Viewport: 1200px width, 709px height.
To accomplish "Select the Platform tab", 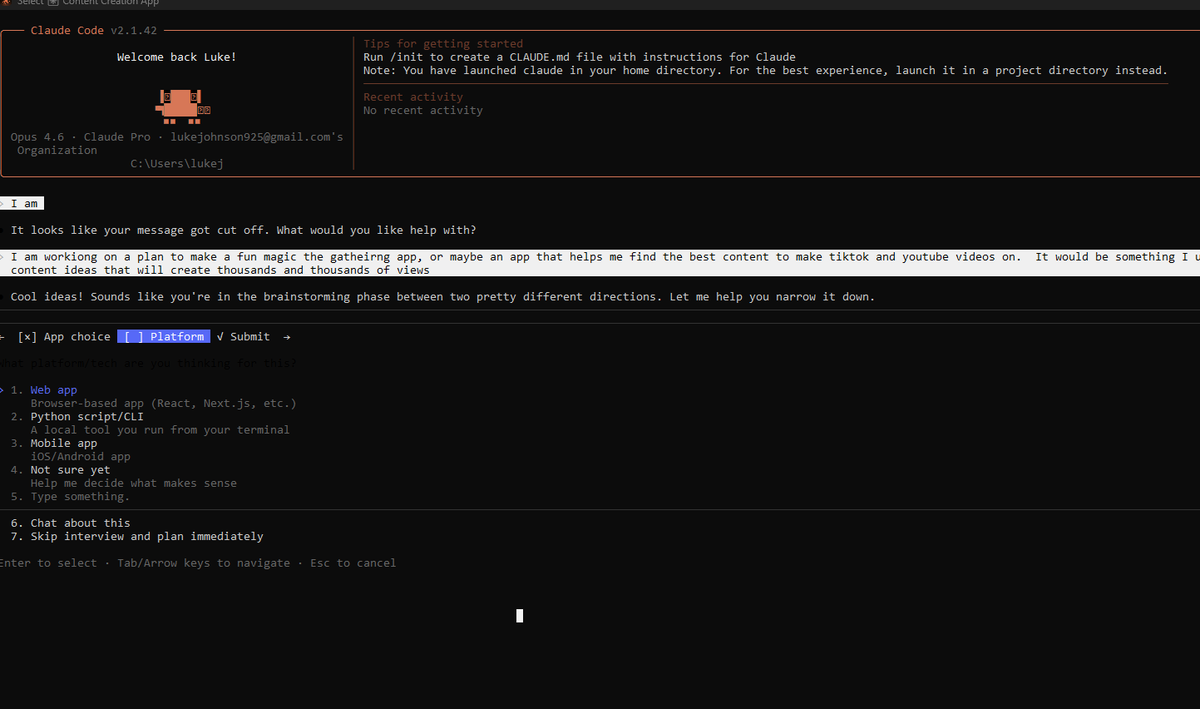I will click(x=164, y=337).
